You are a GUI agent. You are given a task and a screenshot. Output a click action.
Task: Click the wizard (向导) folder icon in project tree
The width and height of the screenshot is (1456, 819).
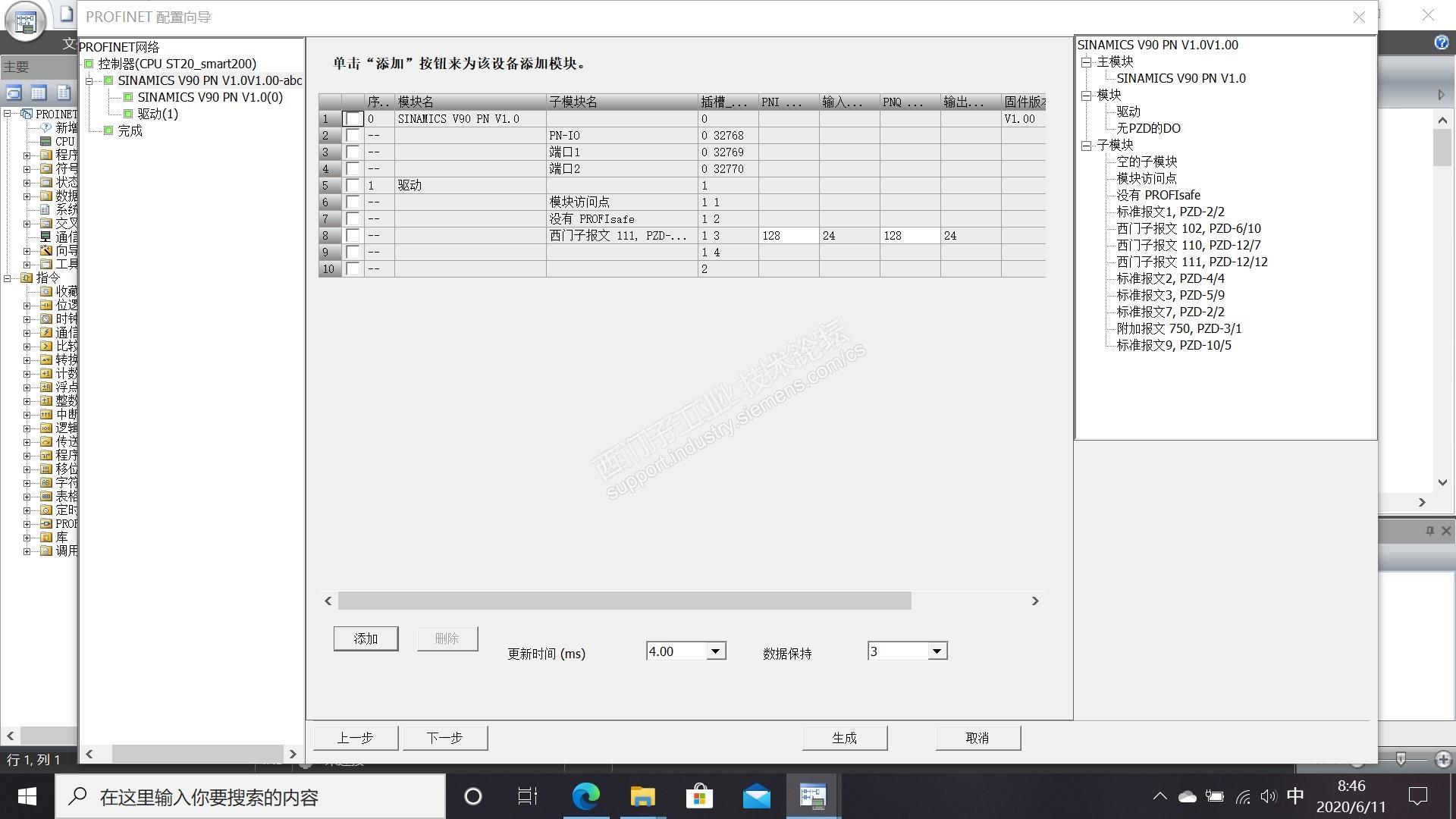[x=46, y=250]
